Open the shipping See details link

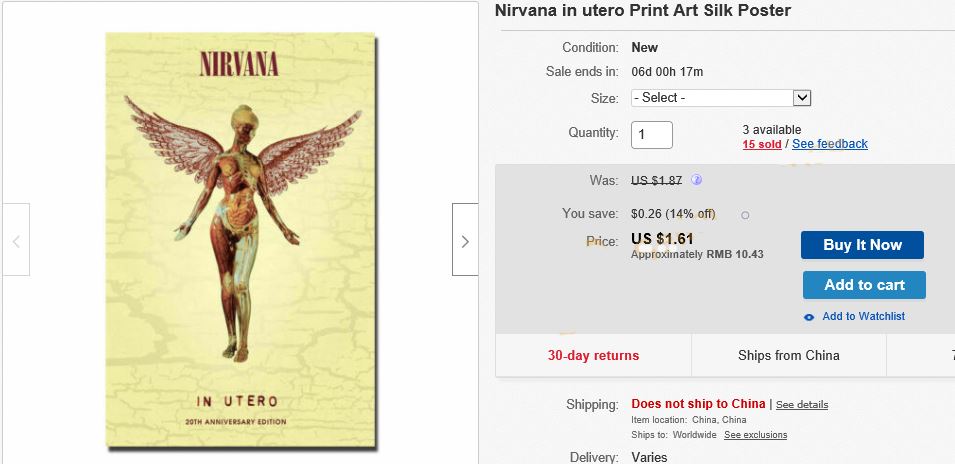pyautogui.click(x=802, y=405)
